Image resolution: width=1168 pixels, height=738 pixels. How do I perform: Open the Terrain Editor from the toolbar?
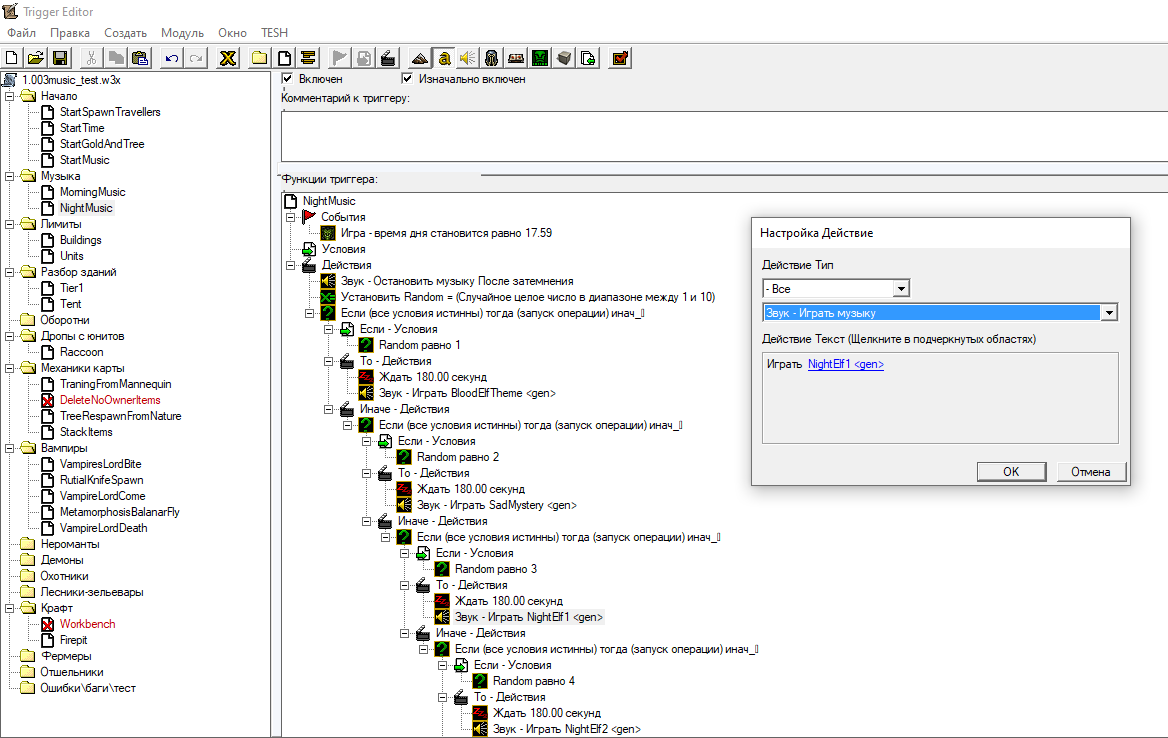point(420,58)
